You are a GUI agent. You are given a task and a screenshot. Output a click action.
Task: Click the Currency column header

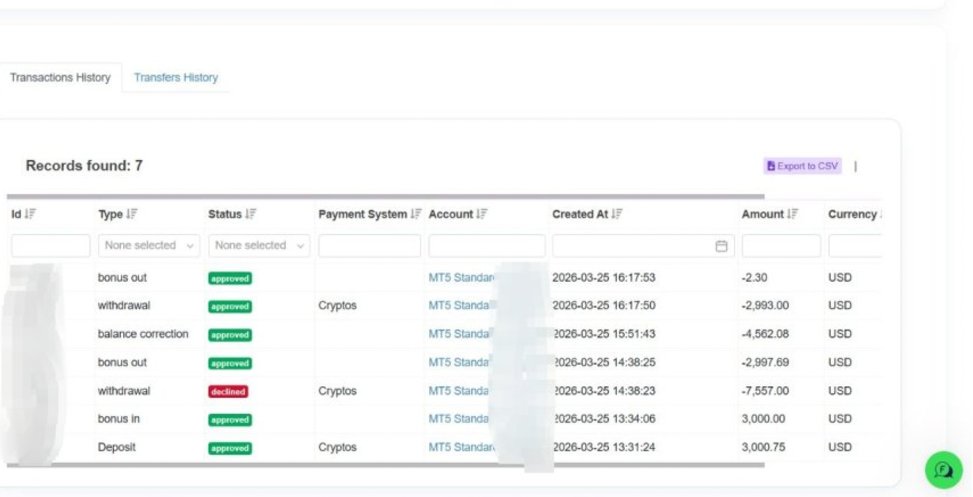853,214
